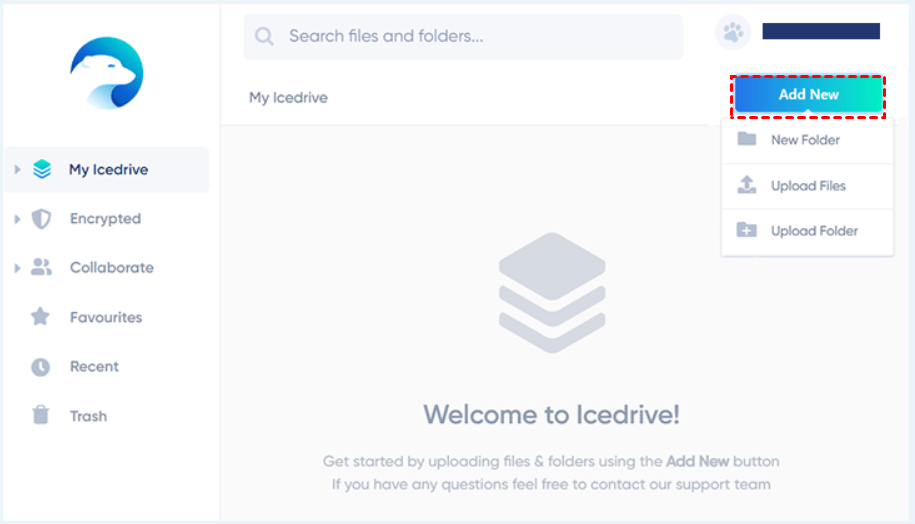This screenshot has height=524, width=915.
Task: Expand the Collaborate section arrow
Action: tap(17, 268)
